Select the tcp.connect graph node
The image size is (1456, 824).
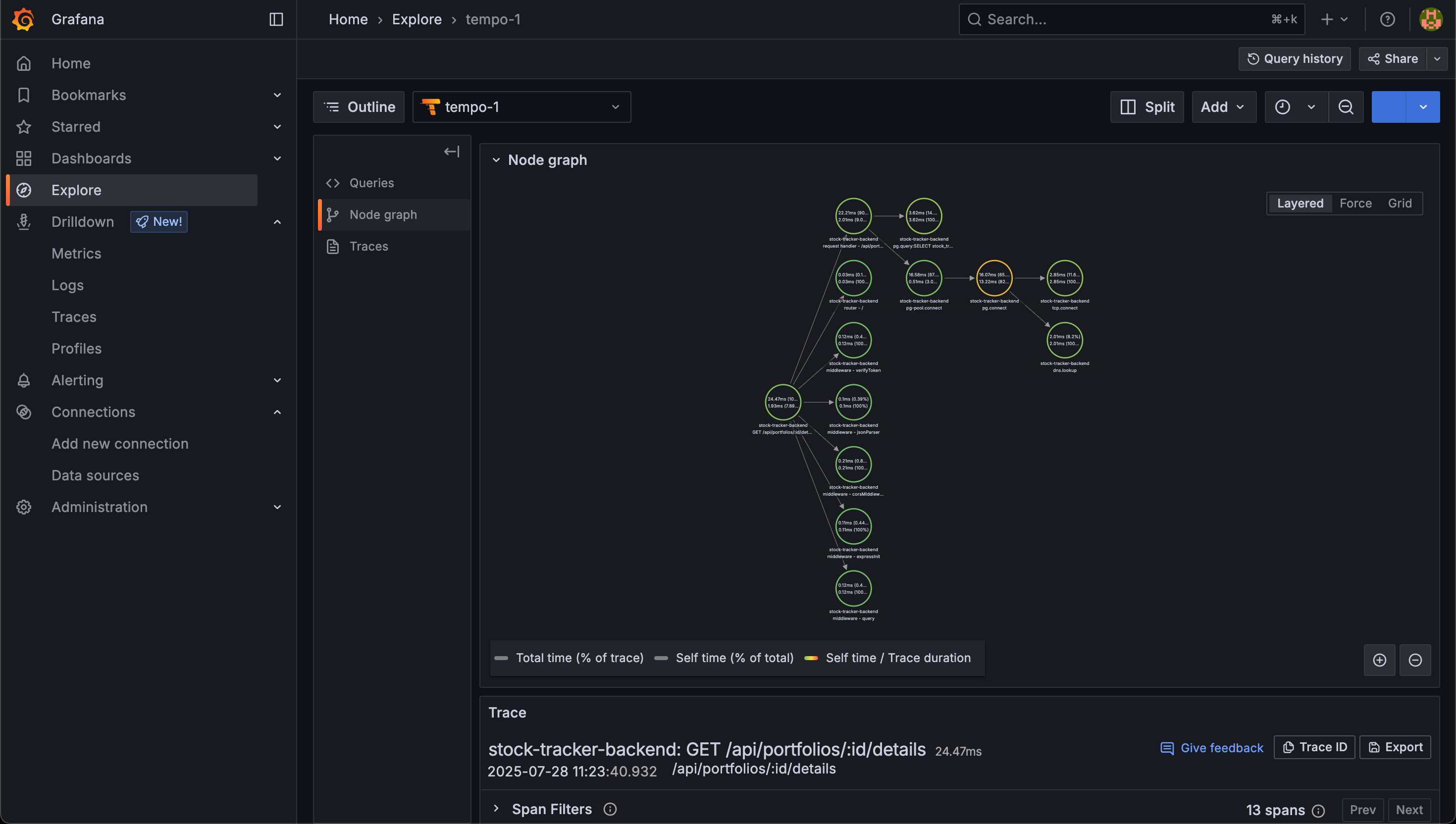(1064, 278)
